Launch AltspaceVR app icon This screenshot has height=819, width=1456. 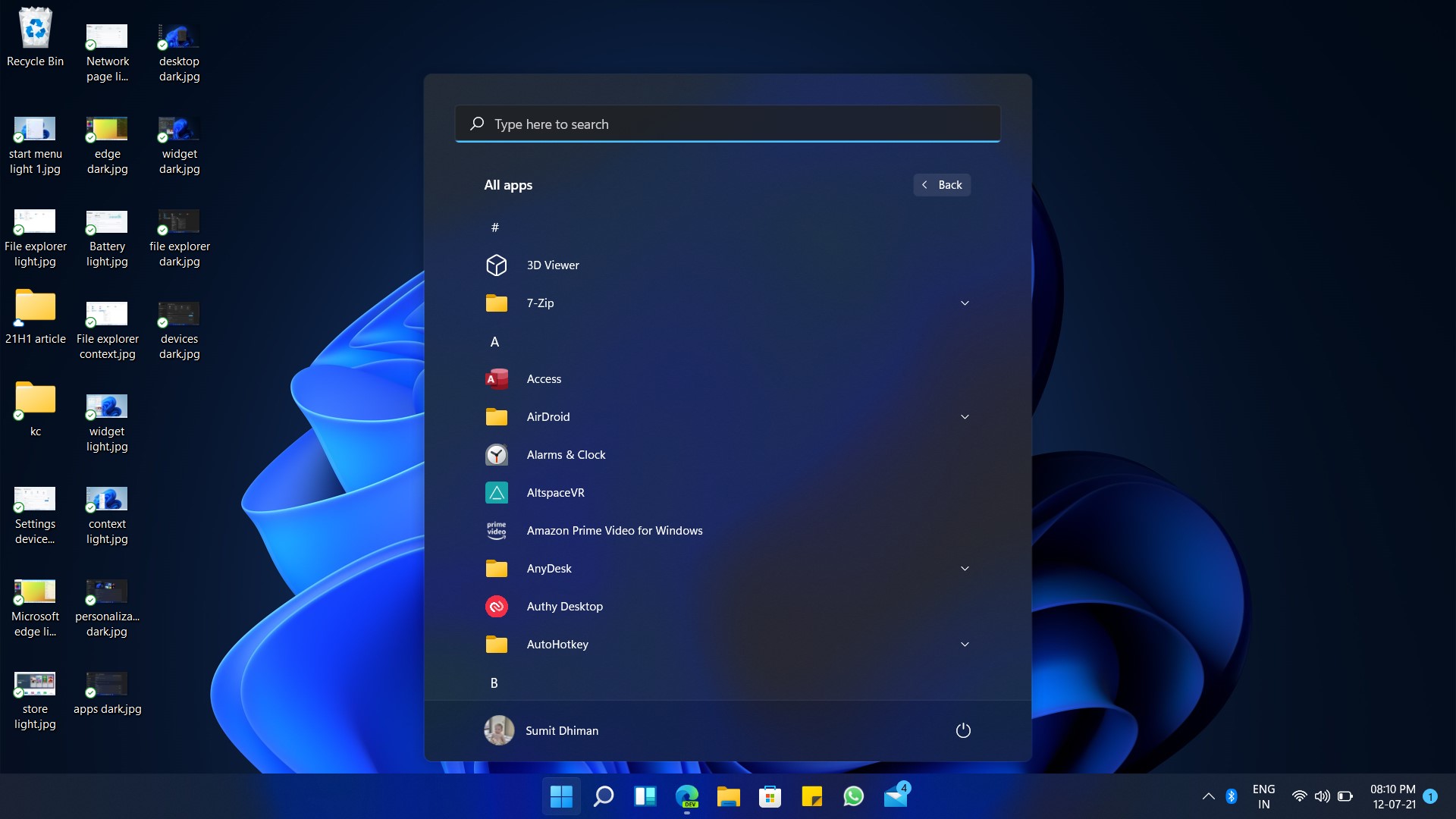497,493
